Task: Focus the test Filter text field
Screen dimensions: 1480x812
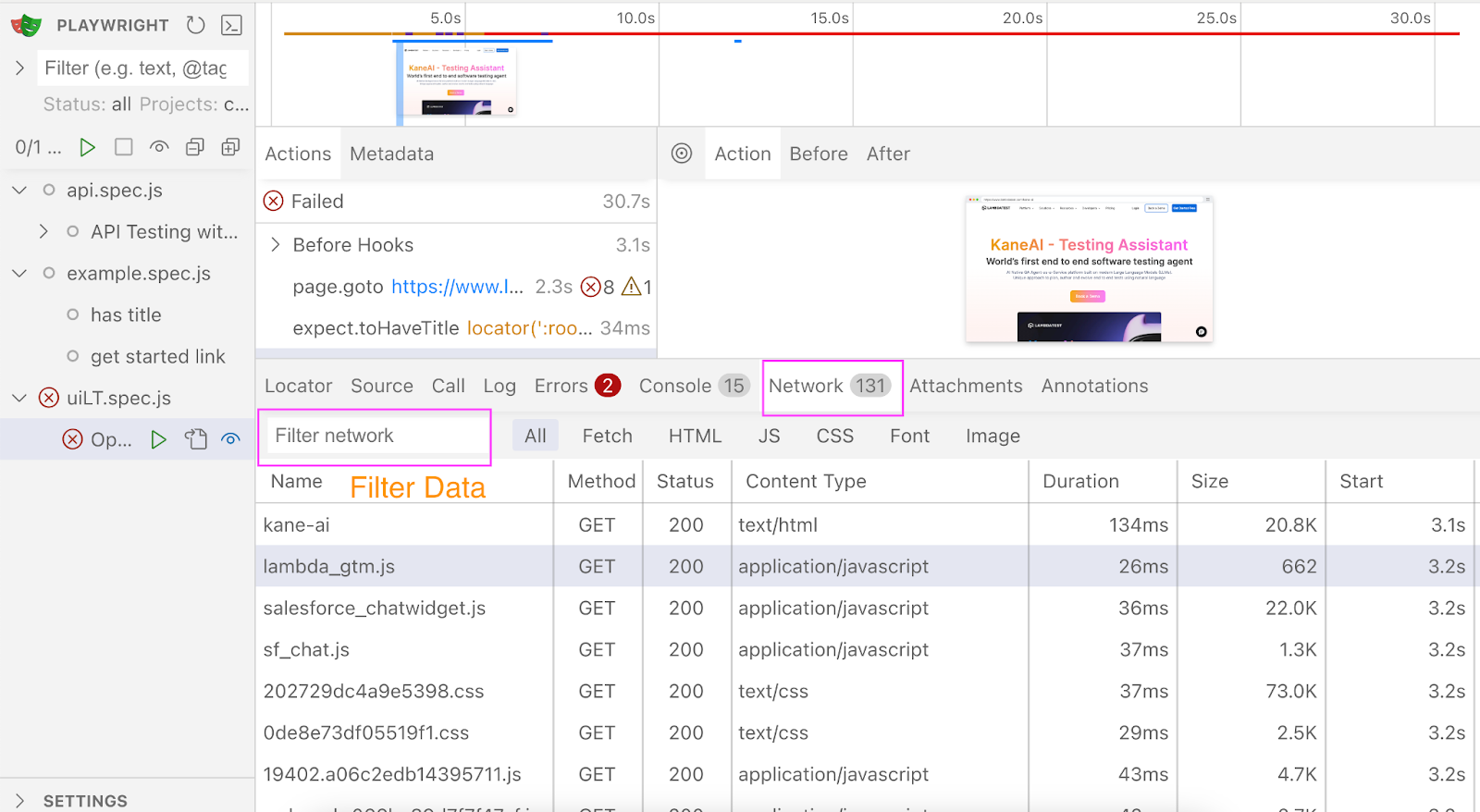Action: tap(143, 68)
